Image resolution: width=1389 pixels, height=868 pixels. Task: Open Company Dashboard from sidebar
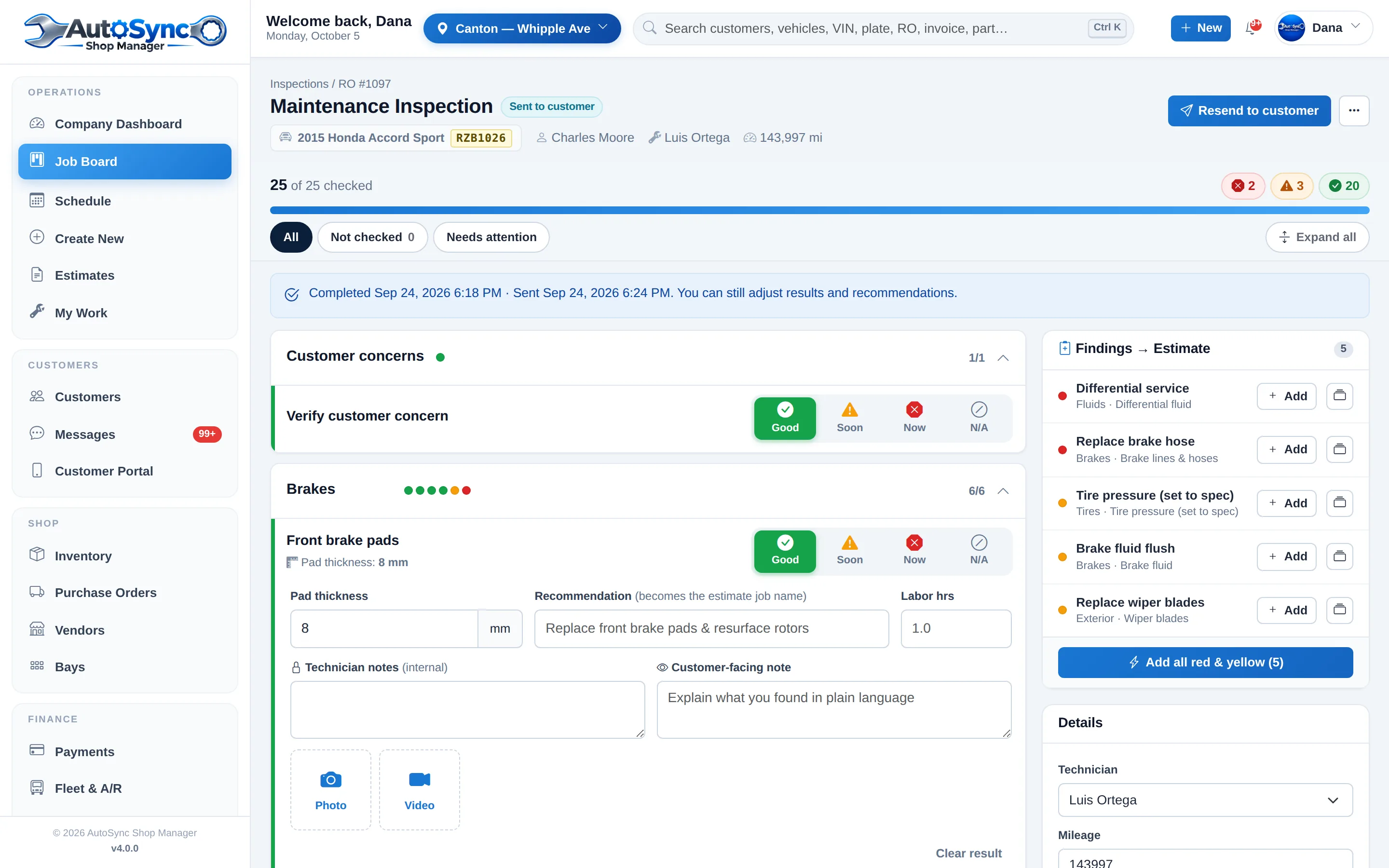click(124, 124)
